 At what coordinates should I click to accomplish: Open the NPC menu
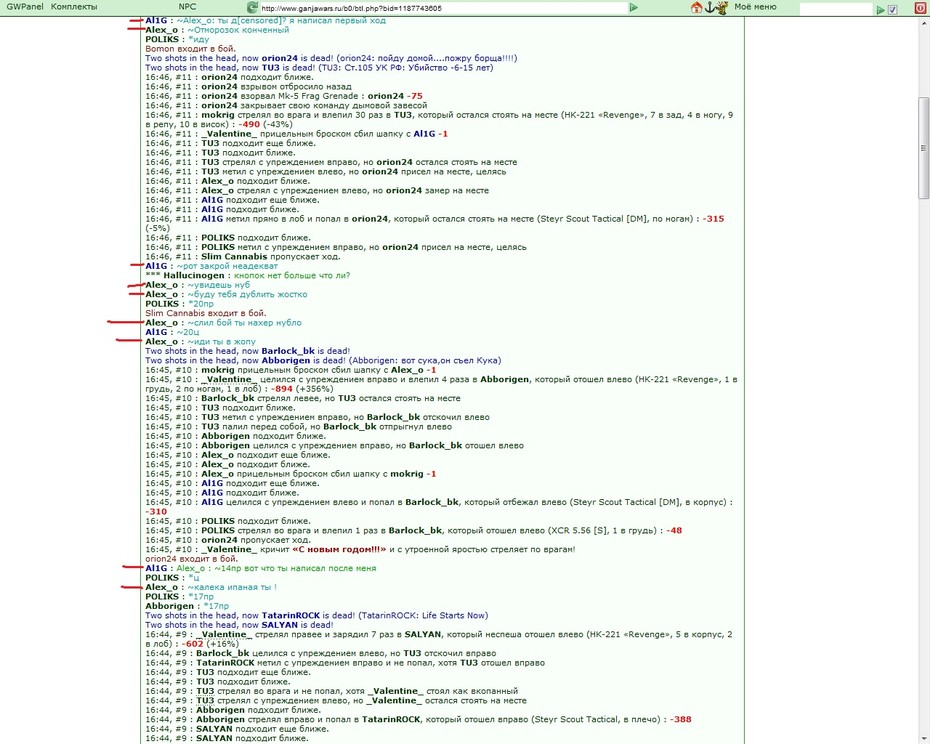pyautogui.click(x=187, y=7)
